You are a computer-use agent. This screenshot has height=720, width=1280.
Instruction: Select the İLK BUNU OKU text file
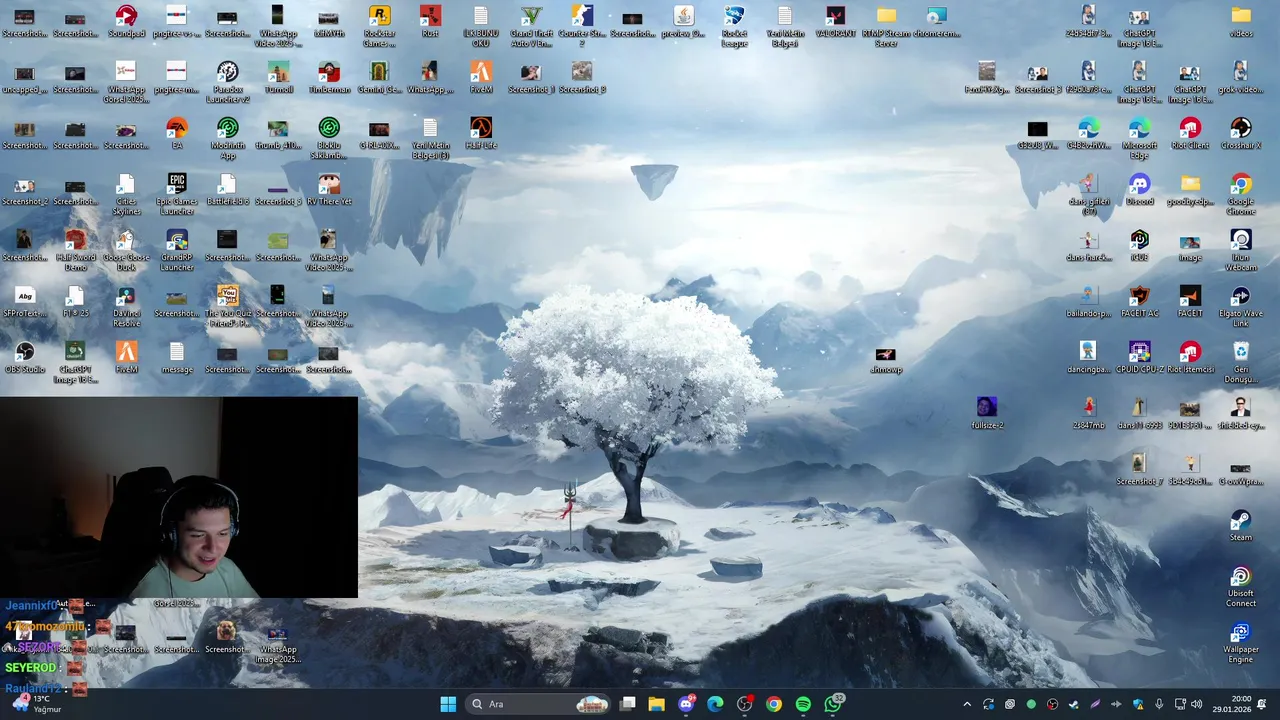point(481,26)
